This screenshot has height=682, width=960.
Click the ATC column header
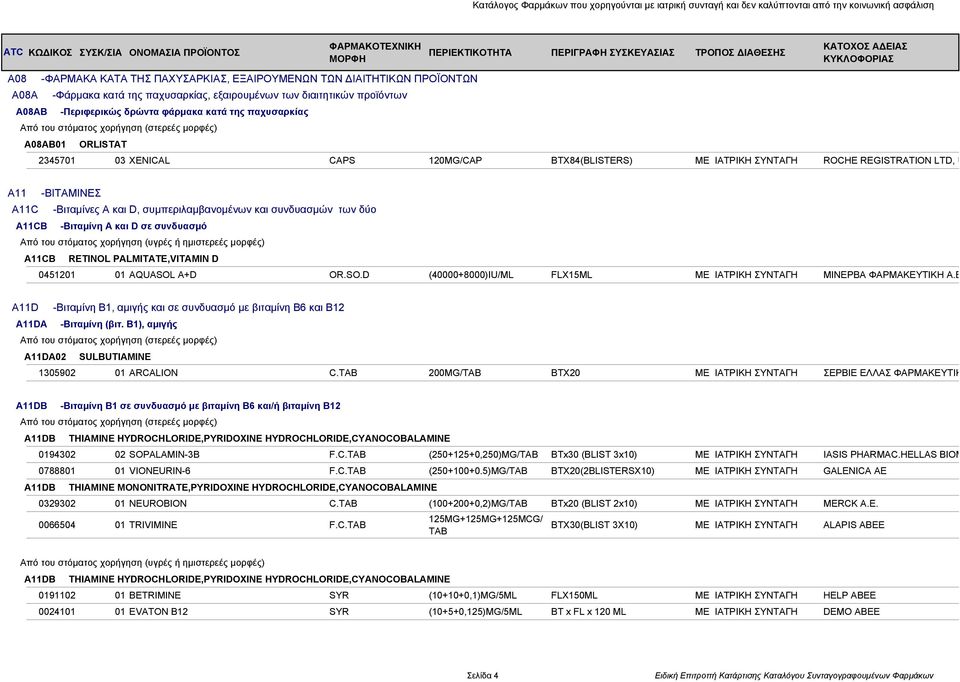(13, 52)
